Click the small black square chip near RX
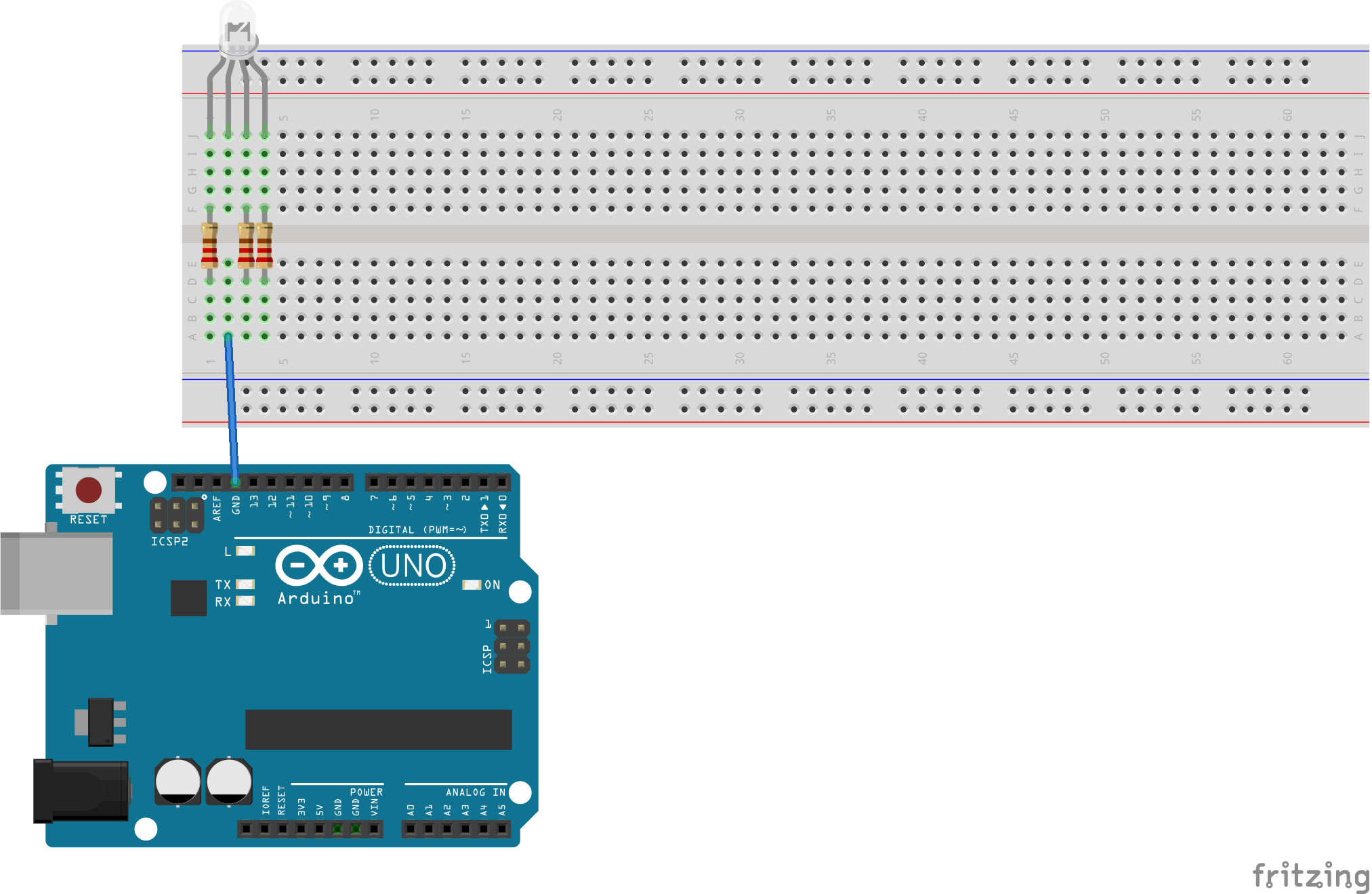The width and height of the screenshot is (1372, 894). click(188, 597)
